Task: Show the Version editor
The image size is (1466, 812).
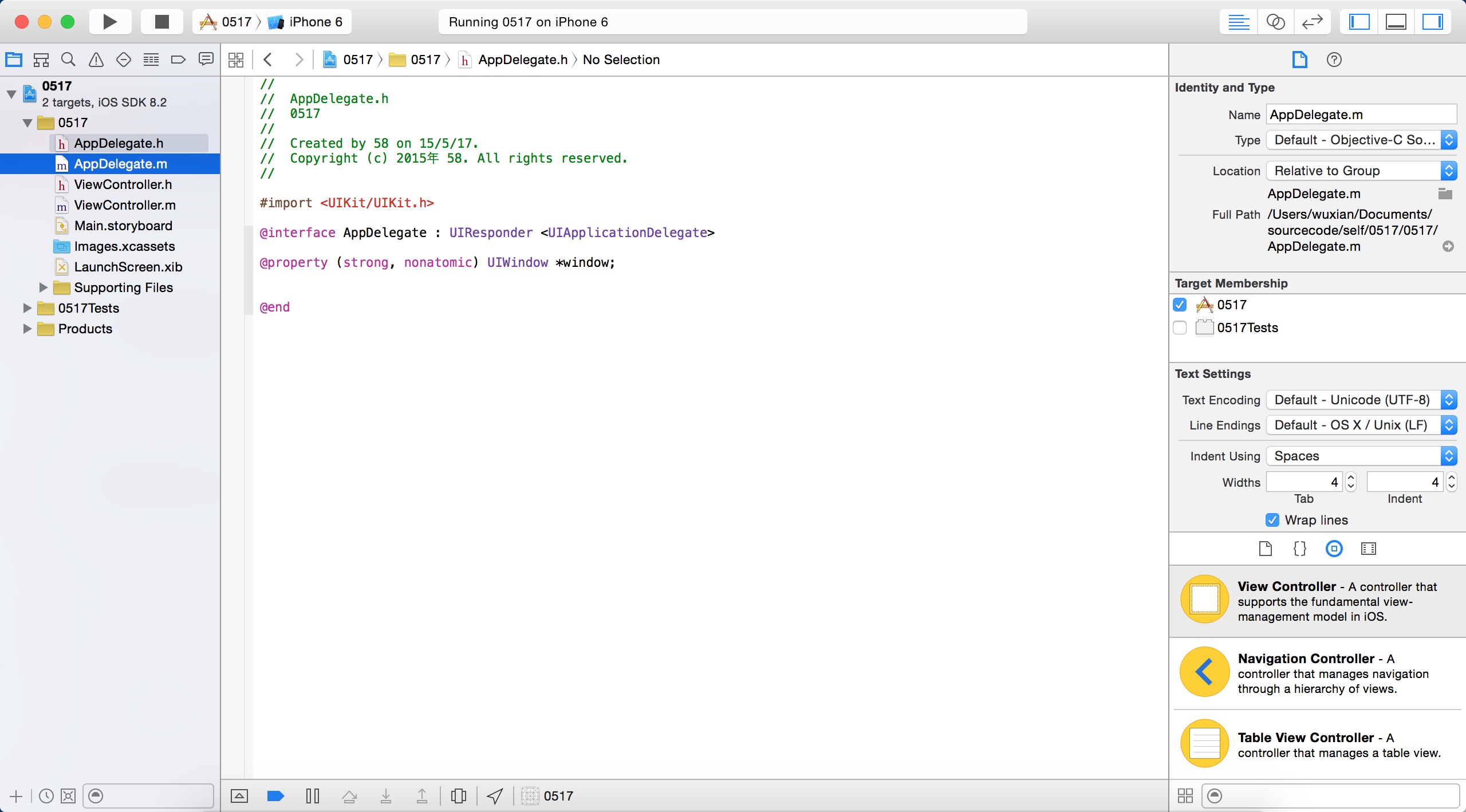Action: click(1312, 22)
